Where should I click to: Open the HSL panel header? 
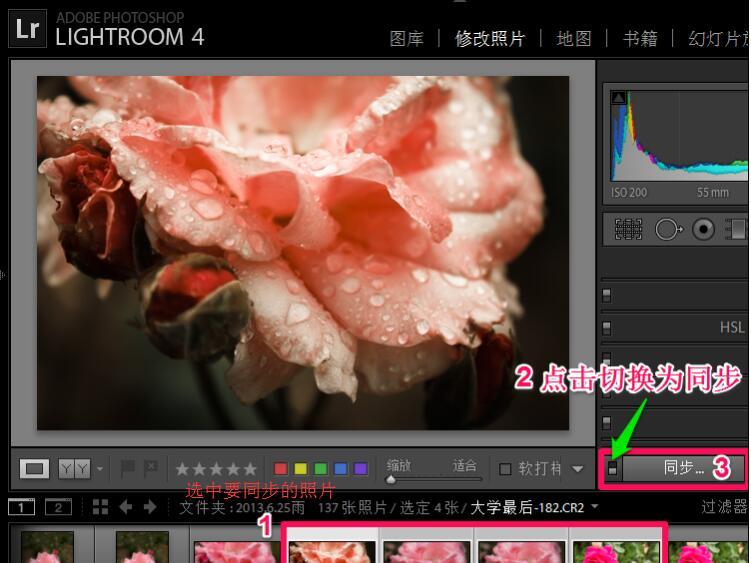[x=731, y=327]
